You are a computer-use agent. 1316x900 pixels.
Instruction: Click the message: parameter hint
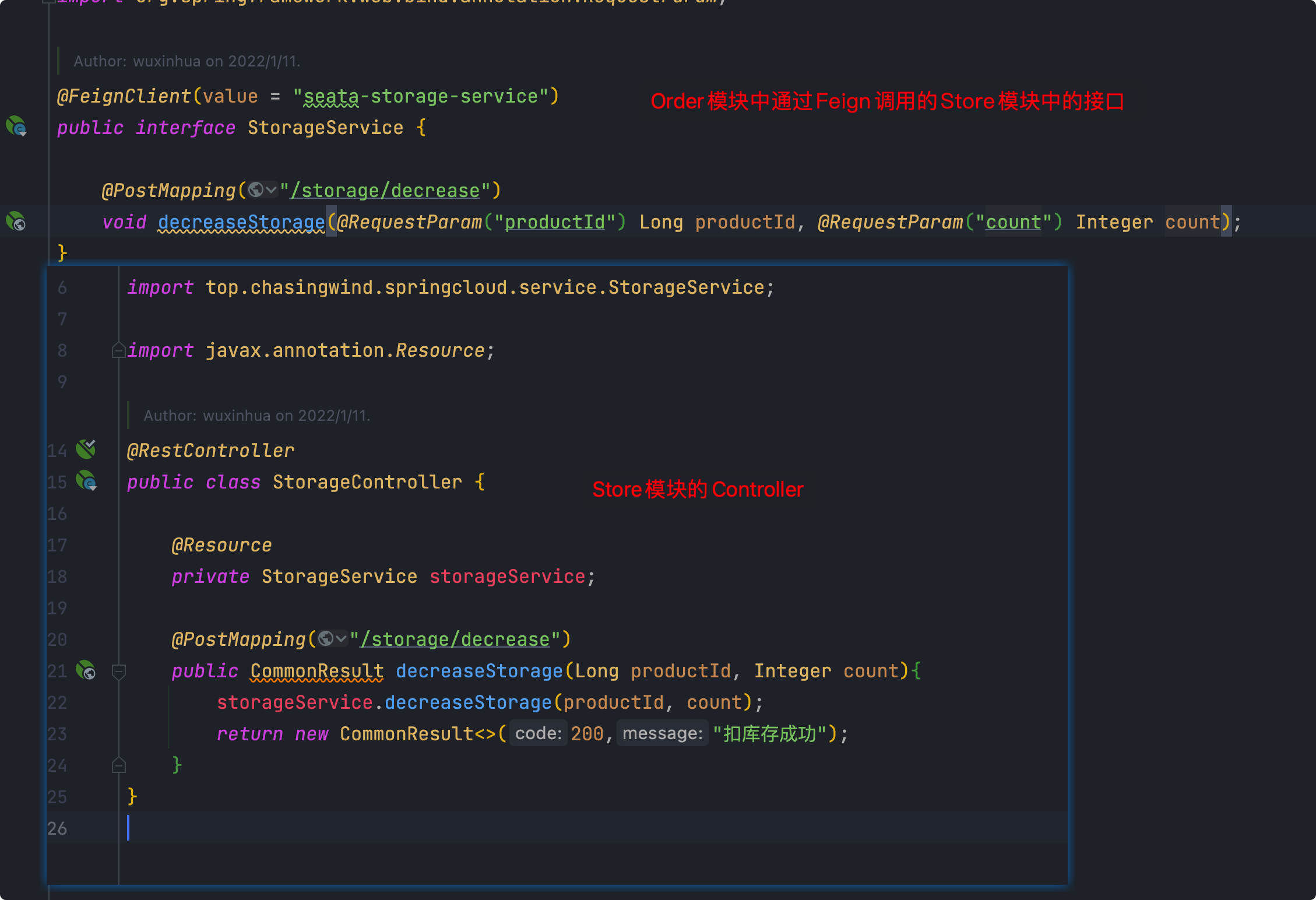click(662, 733)
